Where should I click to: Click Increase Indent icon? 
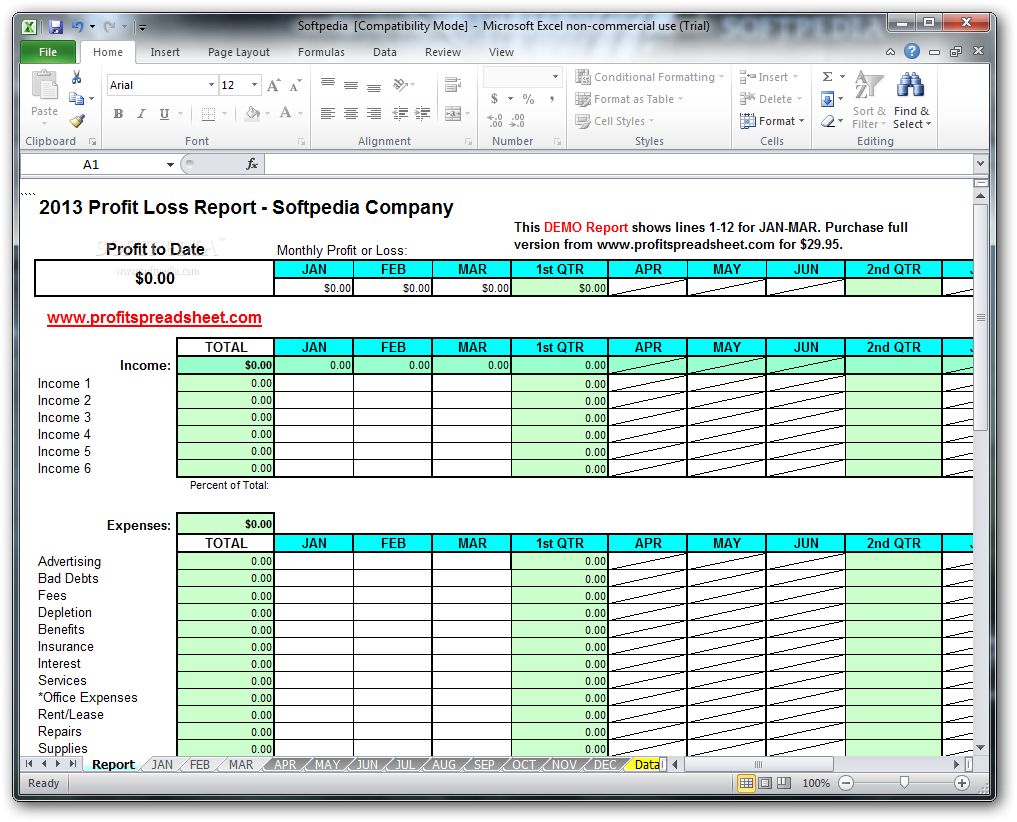click(423, 114)
